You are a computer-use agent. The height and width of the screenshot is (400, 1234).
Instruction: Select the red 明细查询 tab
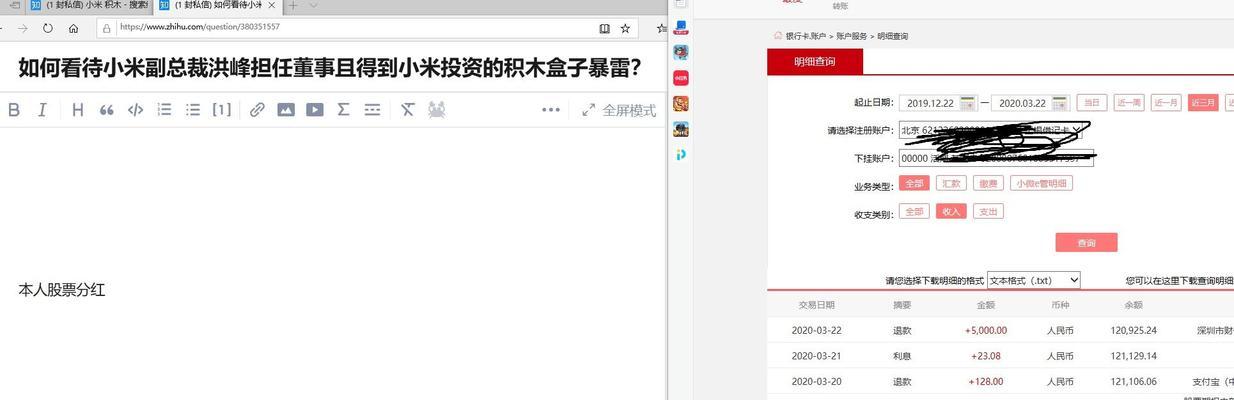click(814, 62)
